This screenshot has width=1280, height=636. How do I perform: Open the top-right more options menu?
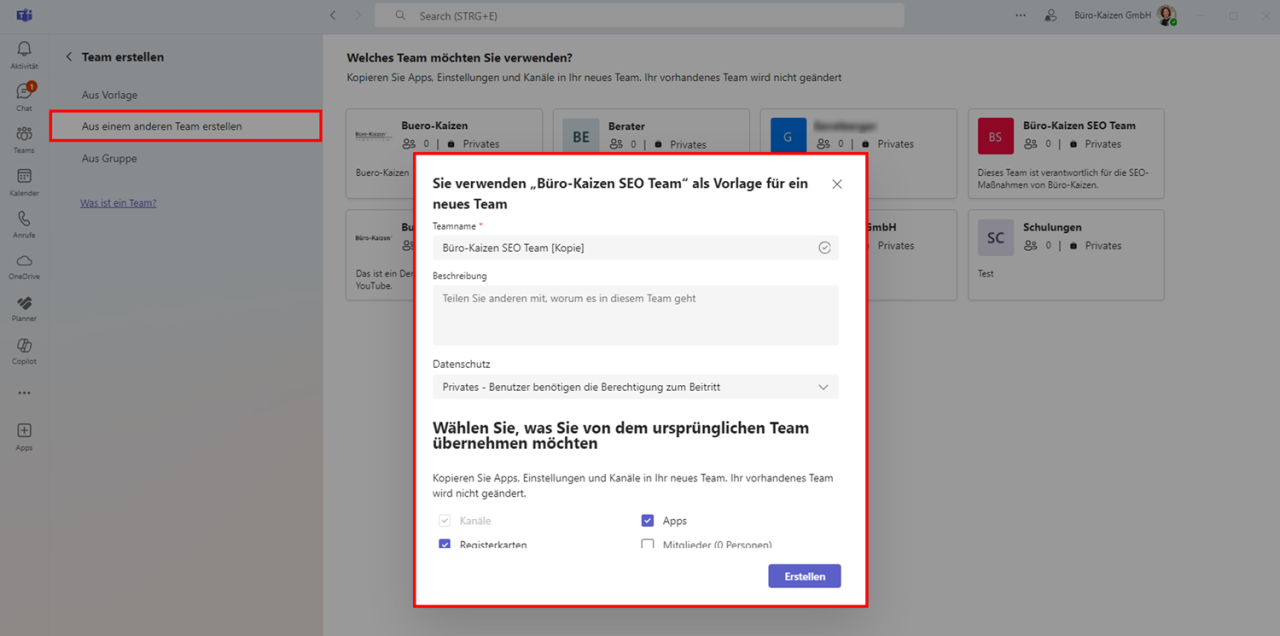click(x=1020, y=15)
